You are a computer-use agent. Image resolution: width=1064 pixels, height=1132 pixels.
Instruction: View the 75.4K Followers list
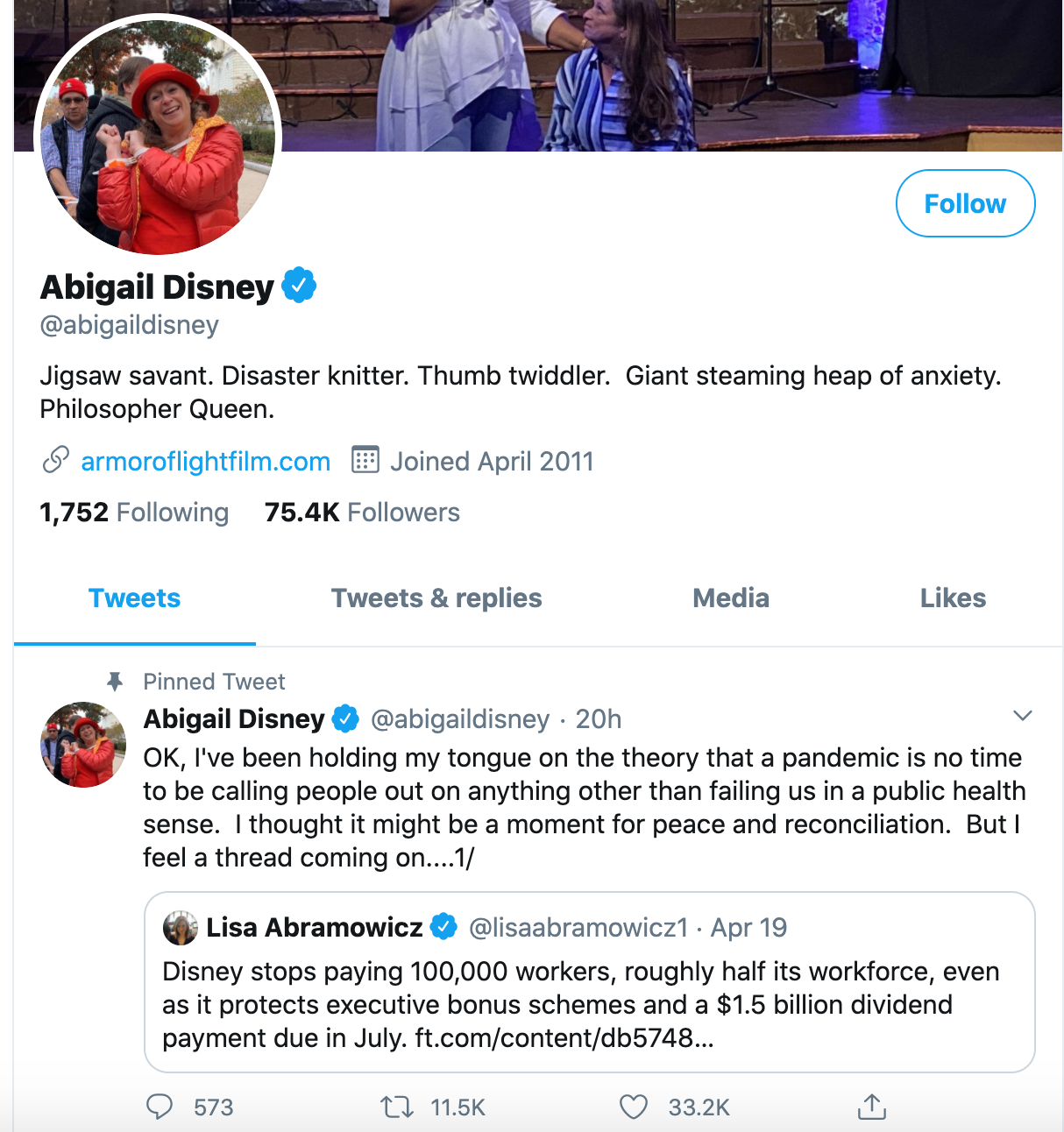click(362, 513)
